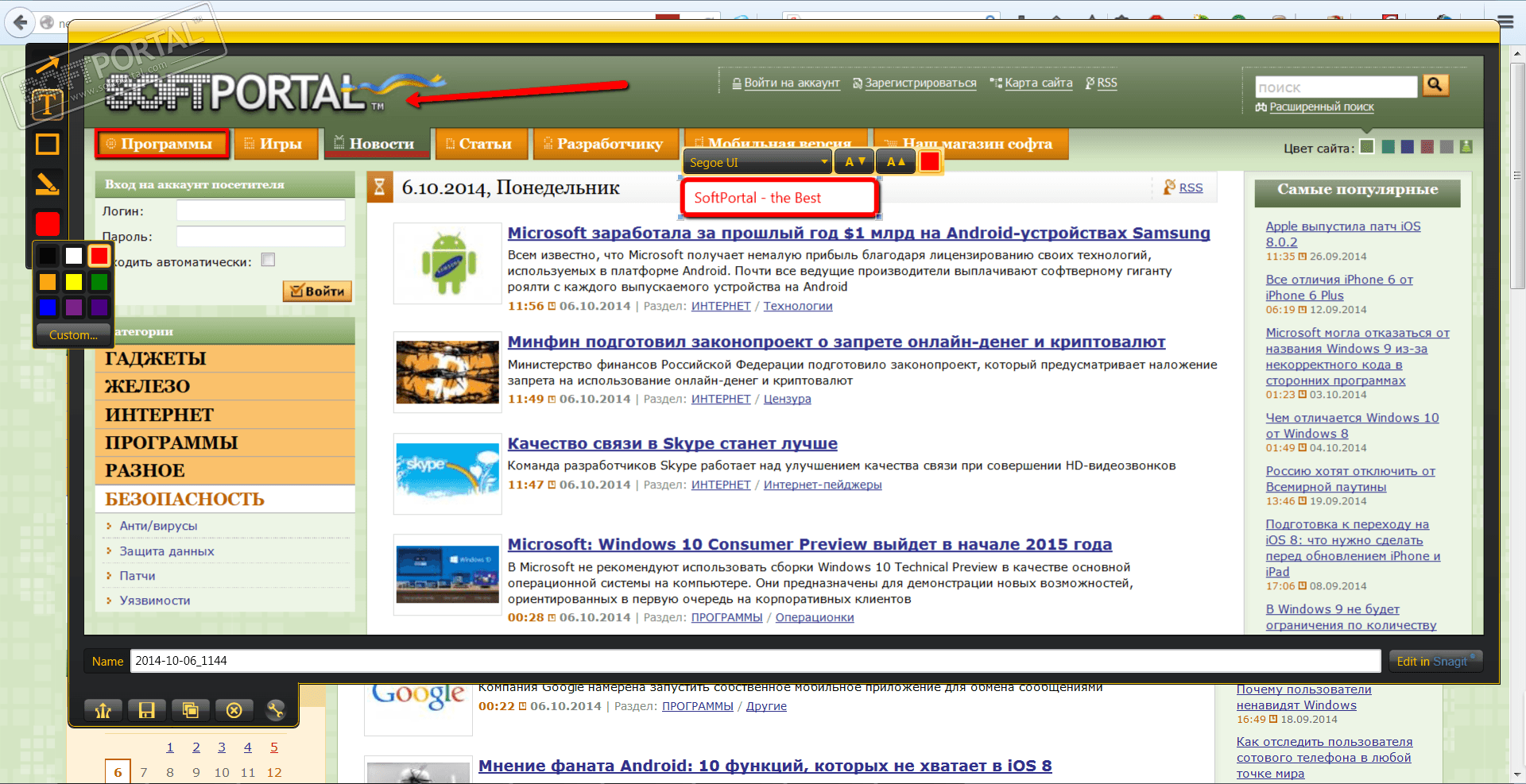Click the Android Samsung news thumbnail
Image resolution: width=1526 pixels, height=784 pixels.
[x=448, y=264]
